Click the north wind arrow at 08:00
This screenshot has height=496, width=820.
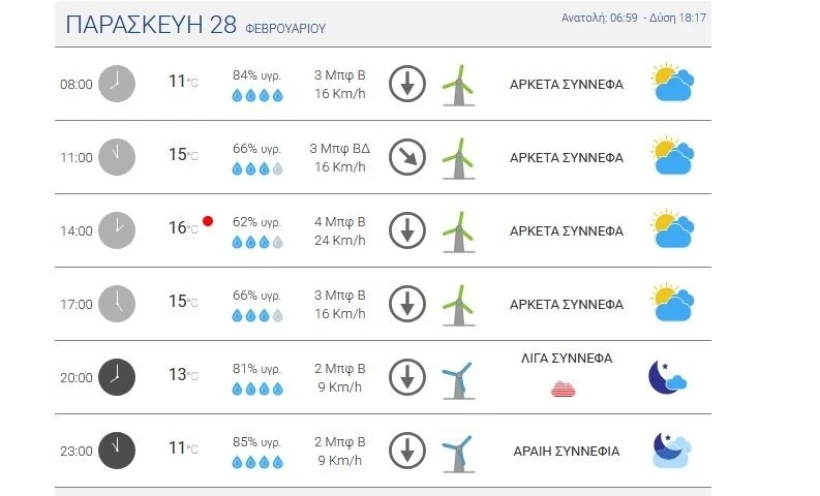pos(407,84)
